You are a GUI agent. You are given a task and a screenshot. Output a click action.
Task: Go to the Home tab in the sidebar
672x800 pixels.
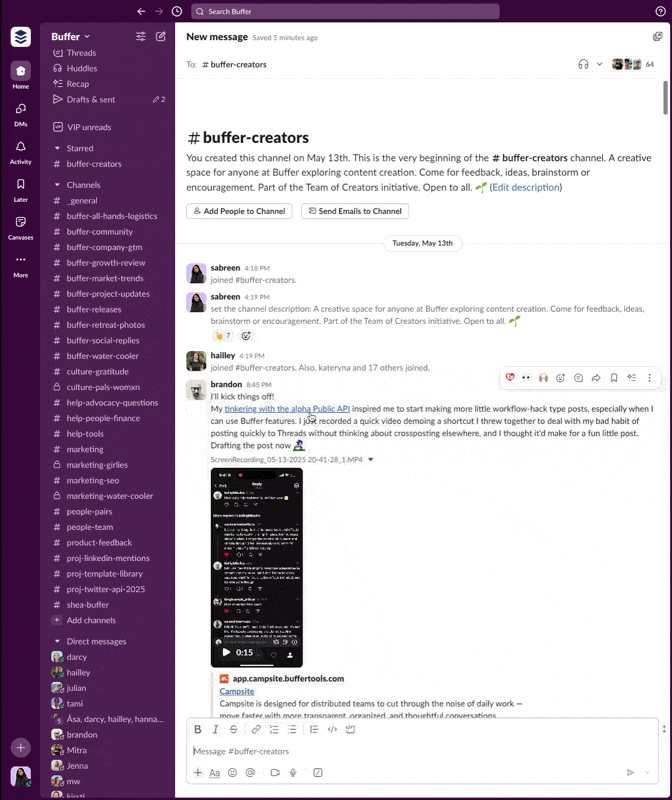[20, 76]
